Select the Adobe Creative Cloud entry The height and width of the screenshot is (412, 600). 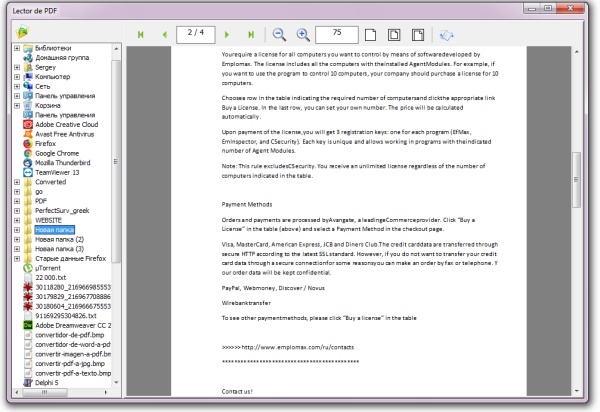click(67, 125)
